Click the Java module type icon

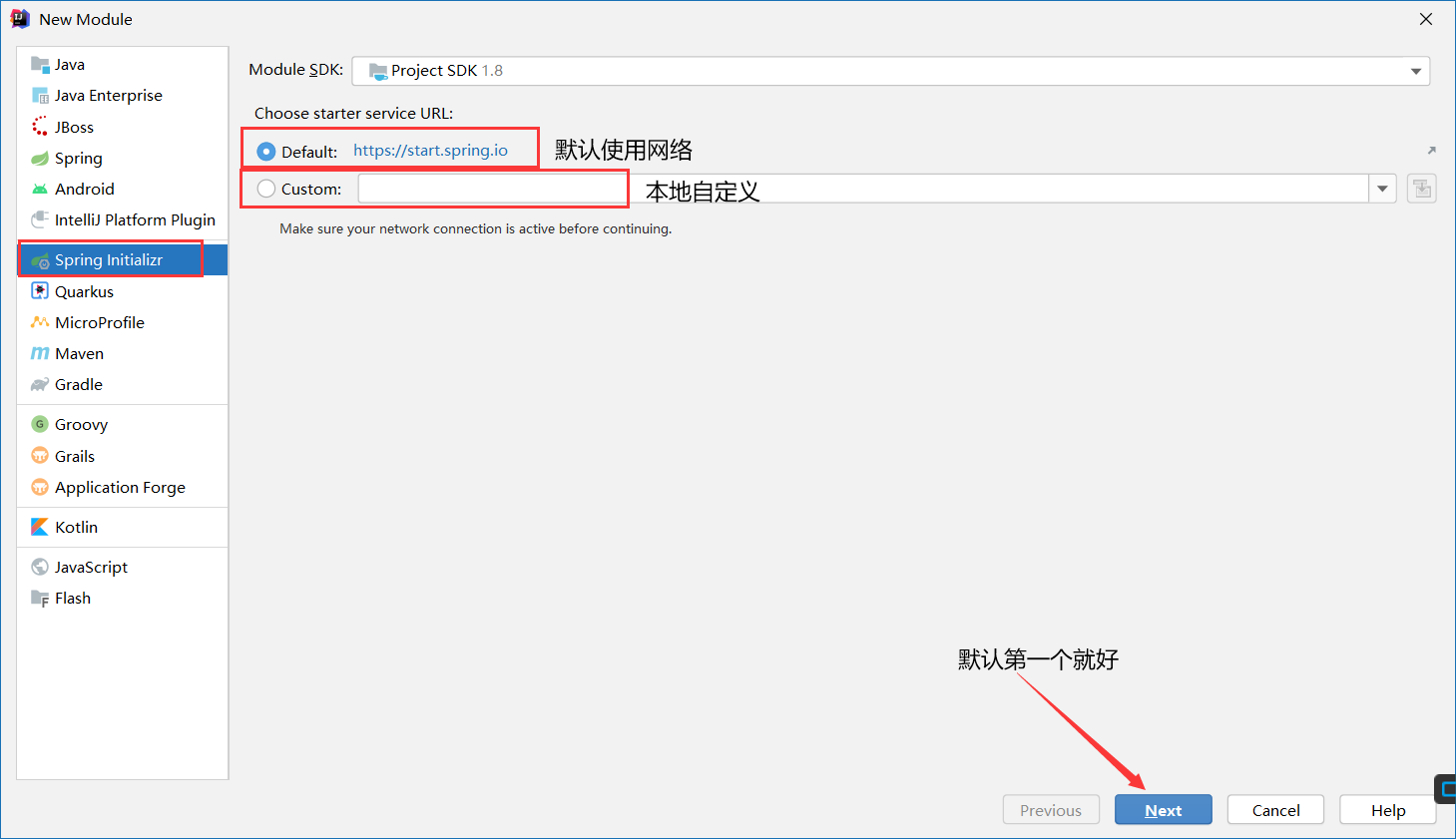pos(40,65)
